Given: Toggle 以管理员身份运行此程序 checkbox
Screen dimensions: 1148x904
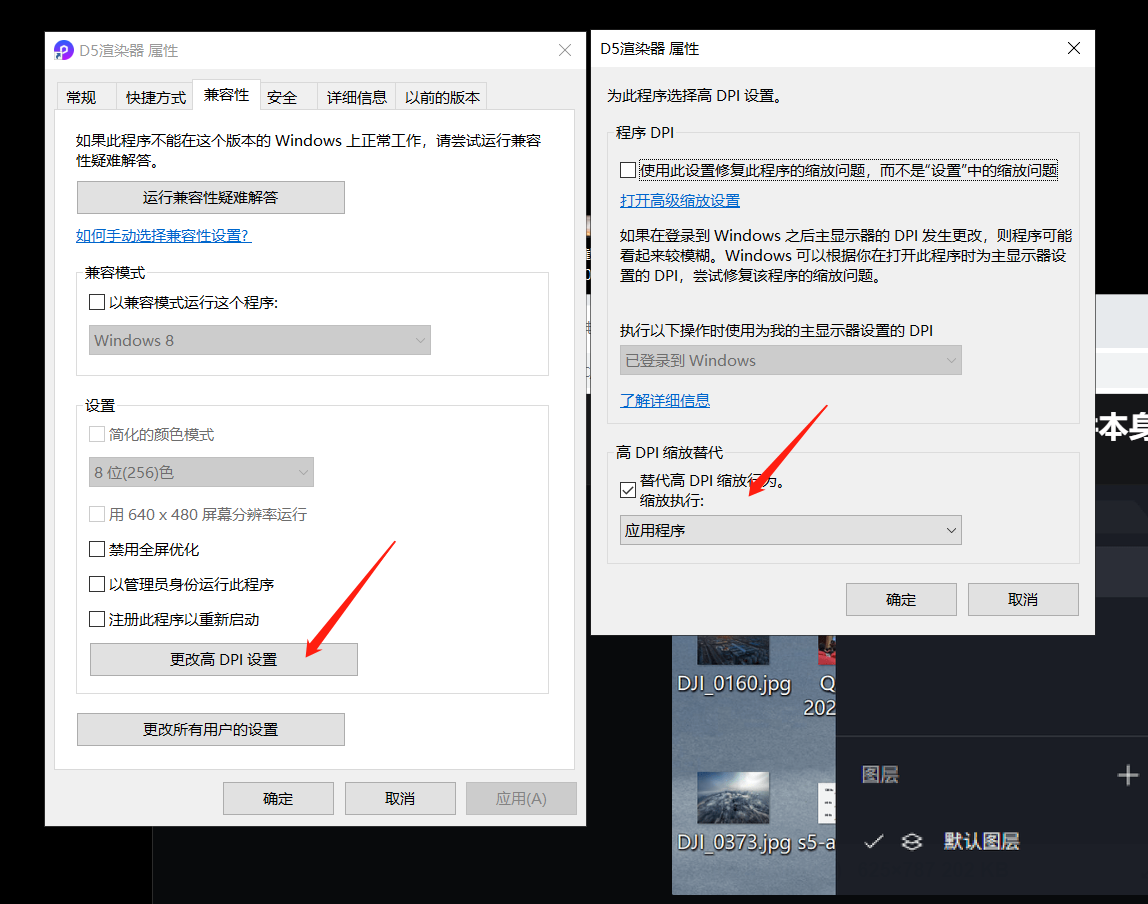Looking at the screenshot, I should point(97,584).
